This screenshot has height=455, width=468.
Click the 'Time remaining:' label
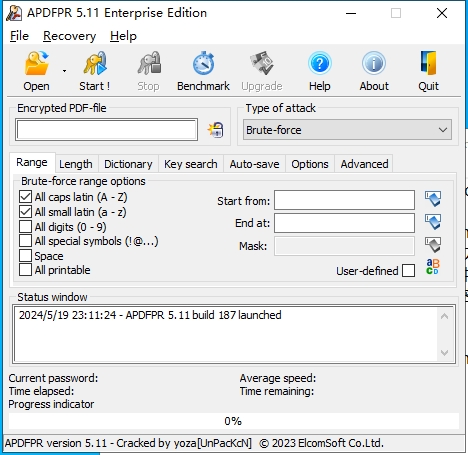point(277,391)
